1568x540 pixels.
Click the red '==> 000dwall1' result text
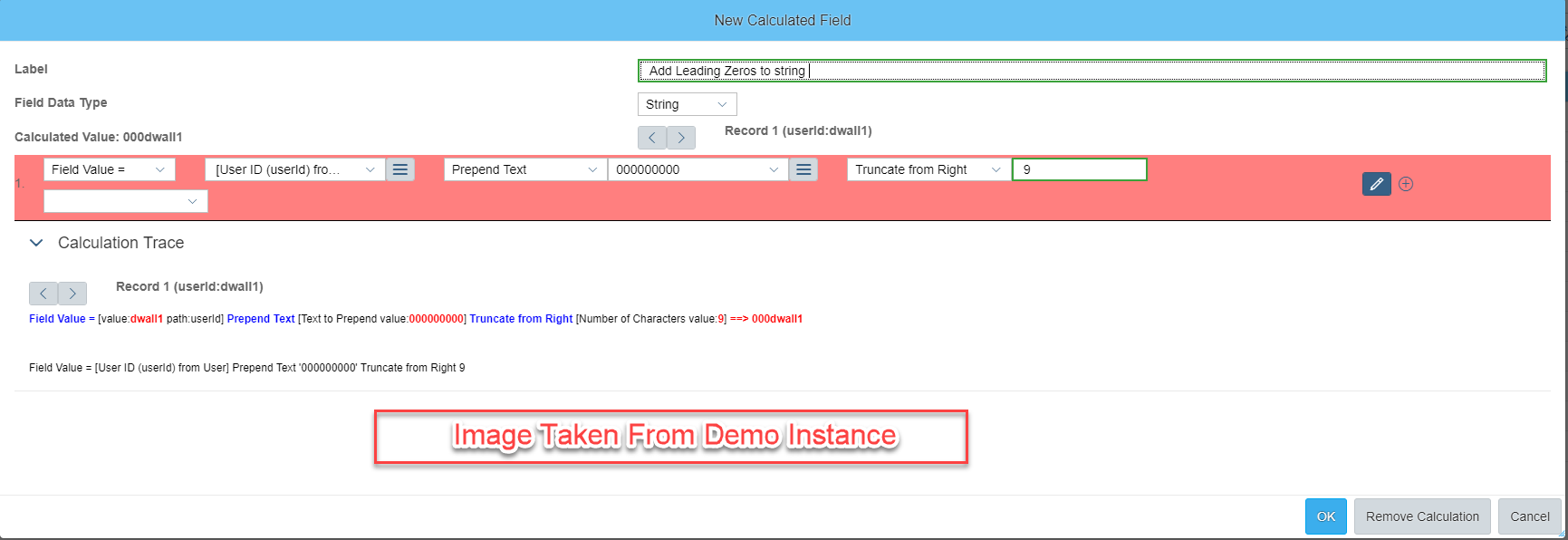click(766, 319)
